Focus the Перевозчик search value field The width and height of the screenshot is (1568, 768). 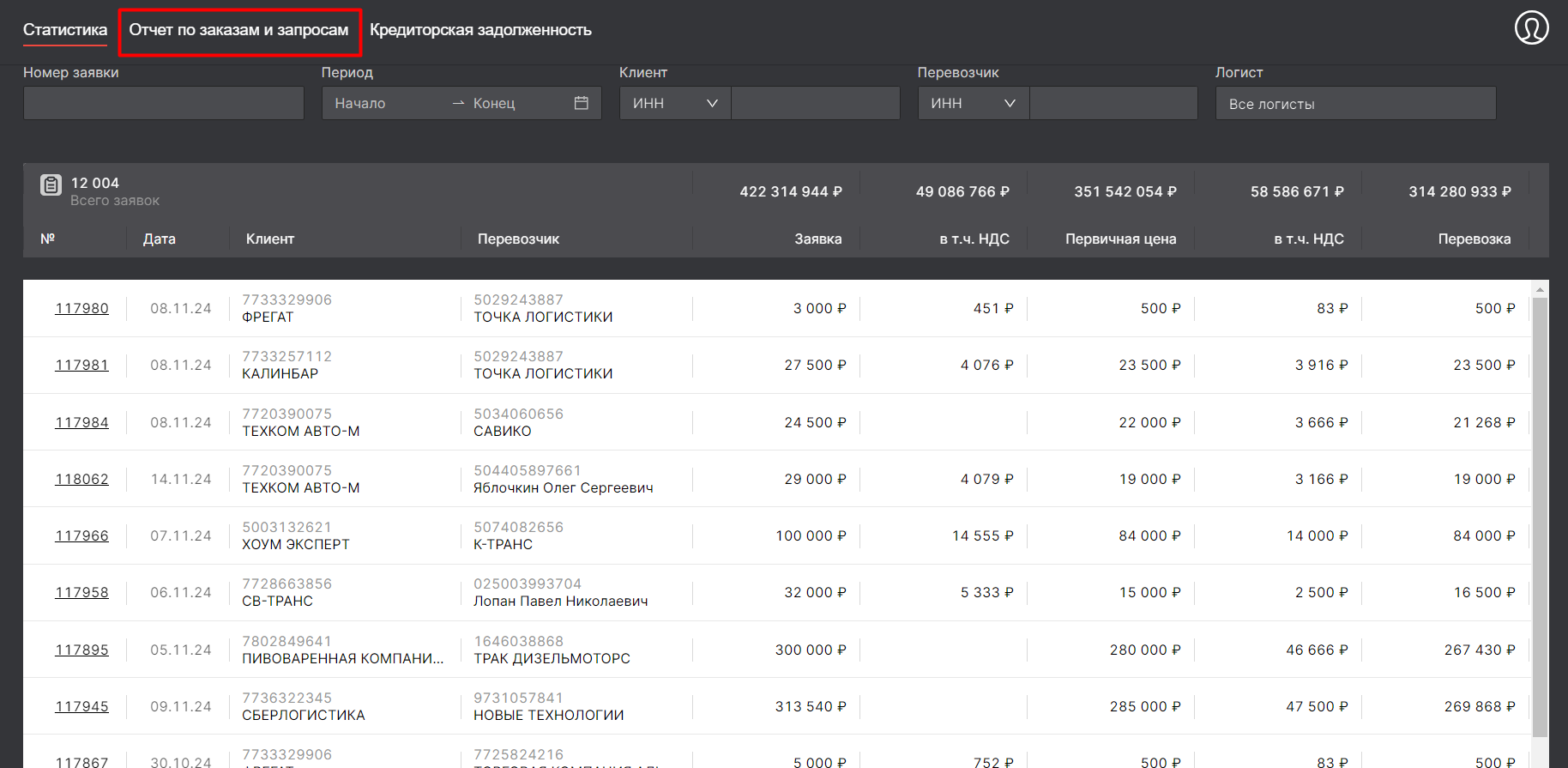(x=1113, y=103)
